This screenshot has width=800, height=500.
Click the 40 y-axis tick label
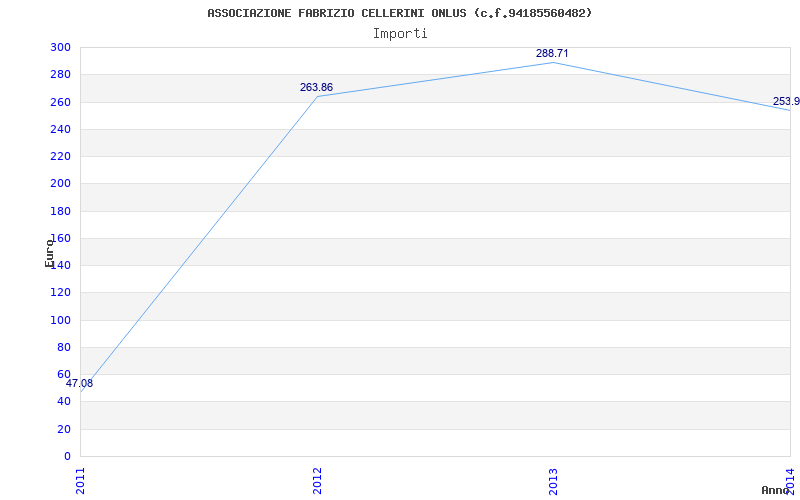coord(64,402)
